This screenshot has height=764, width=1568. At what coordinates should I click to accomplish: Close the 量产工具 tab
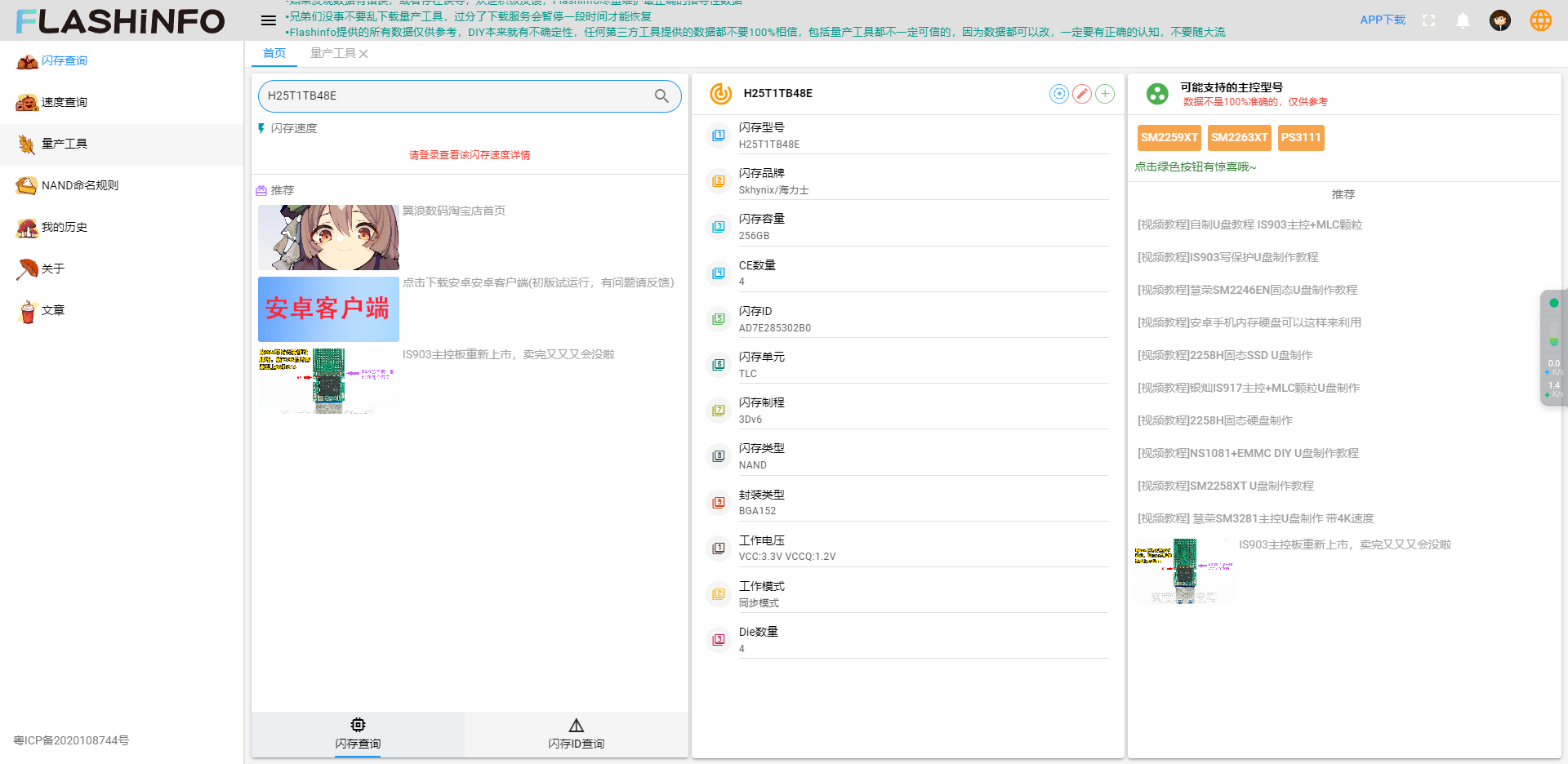[363, 54]
